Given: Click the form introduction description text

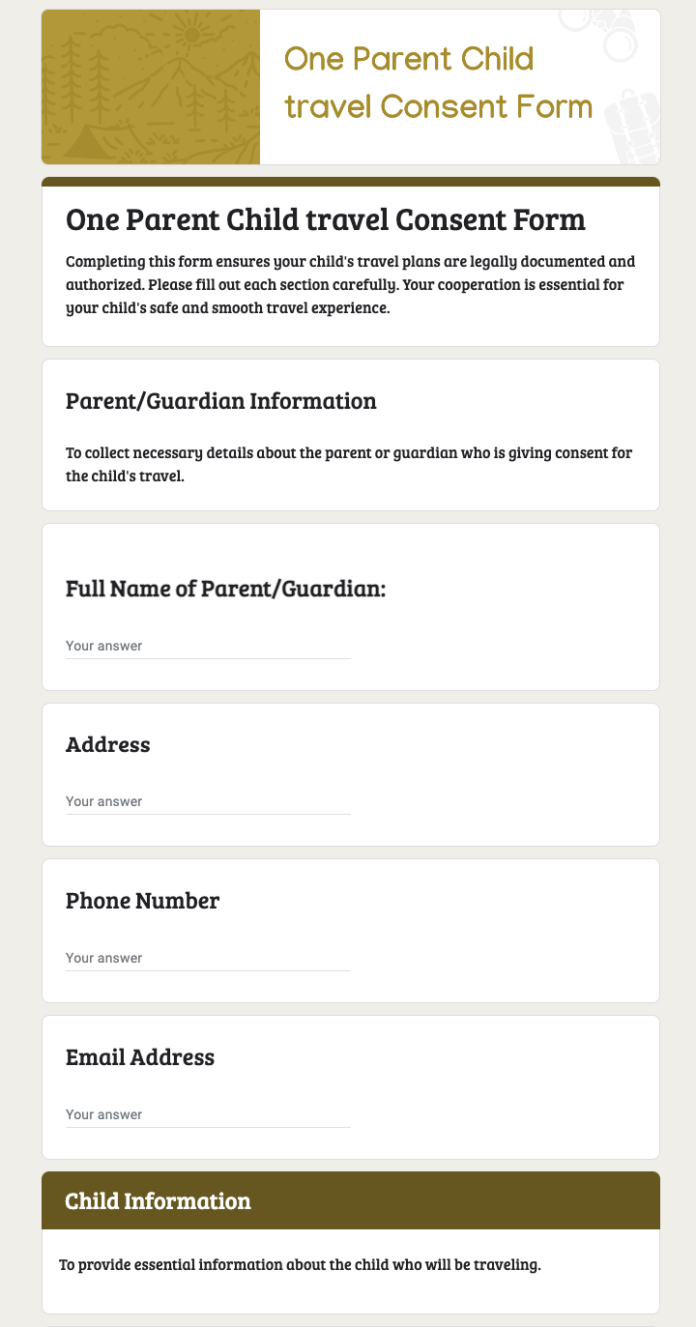Looking at the screenshot, I should click(349, 284).
